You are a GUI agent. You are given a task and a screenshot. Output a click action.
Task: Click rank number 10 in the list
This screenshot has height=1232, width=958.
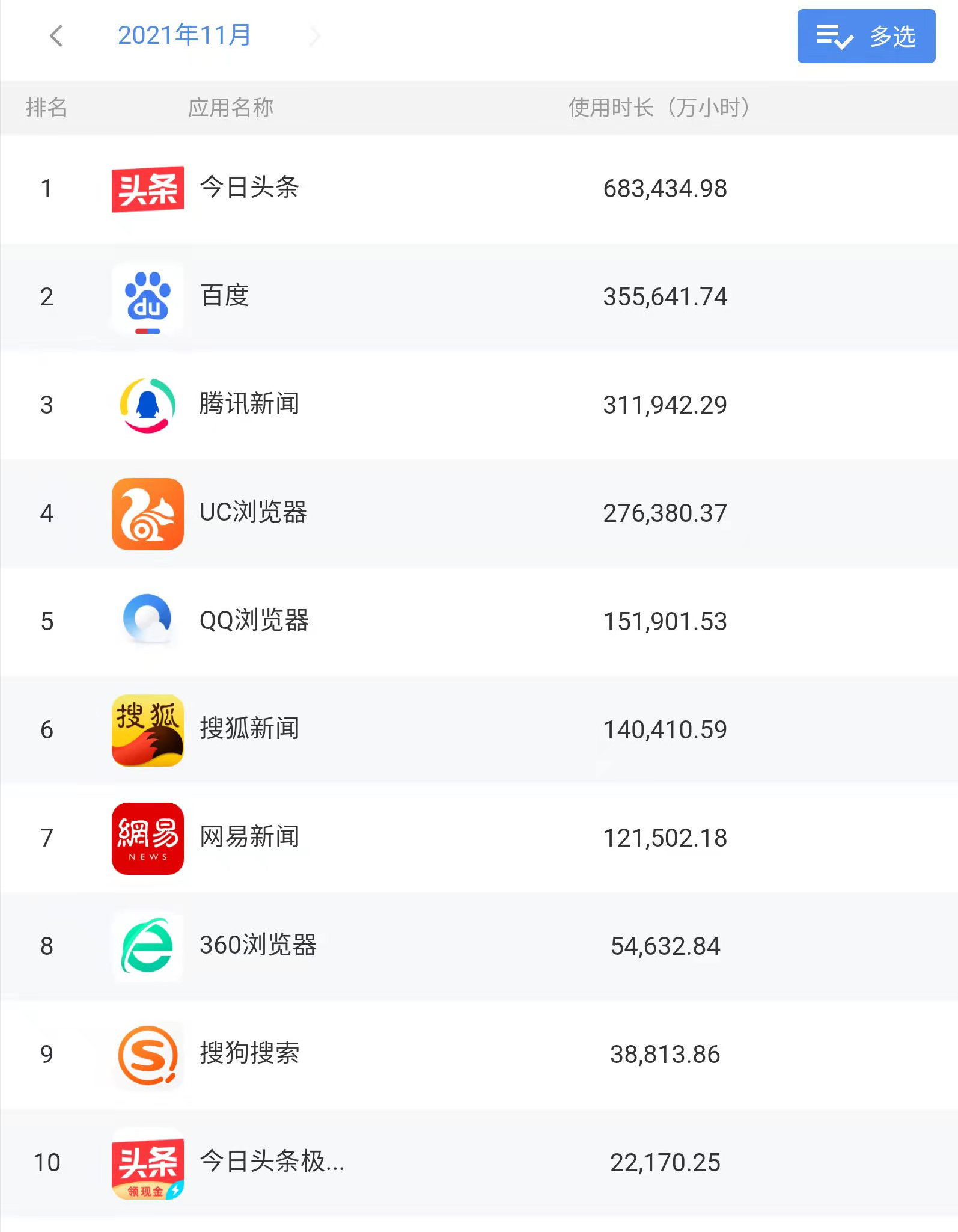pos(47,1163)
